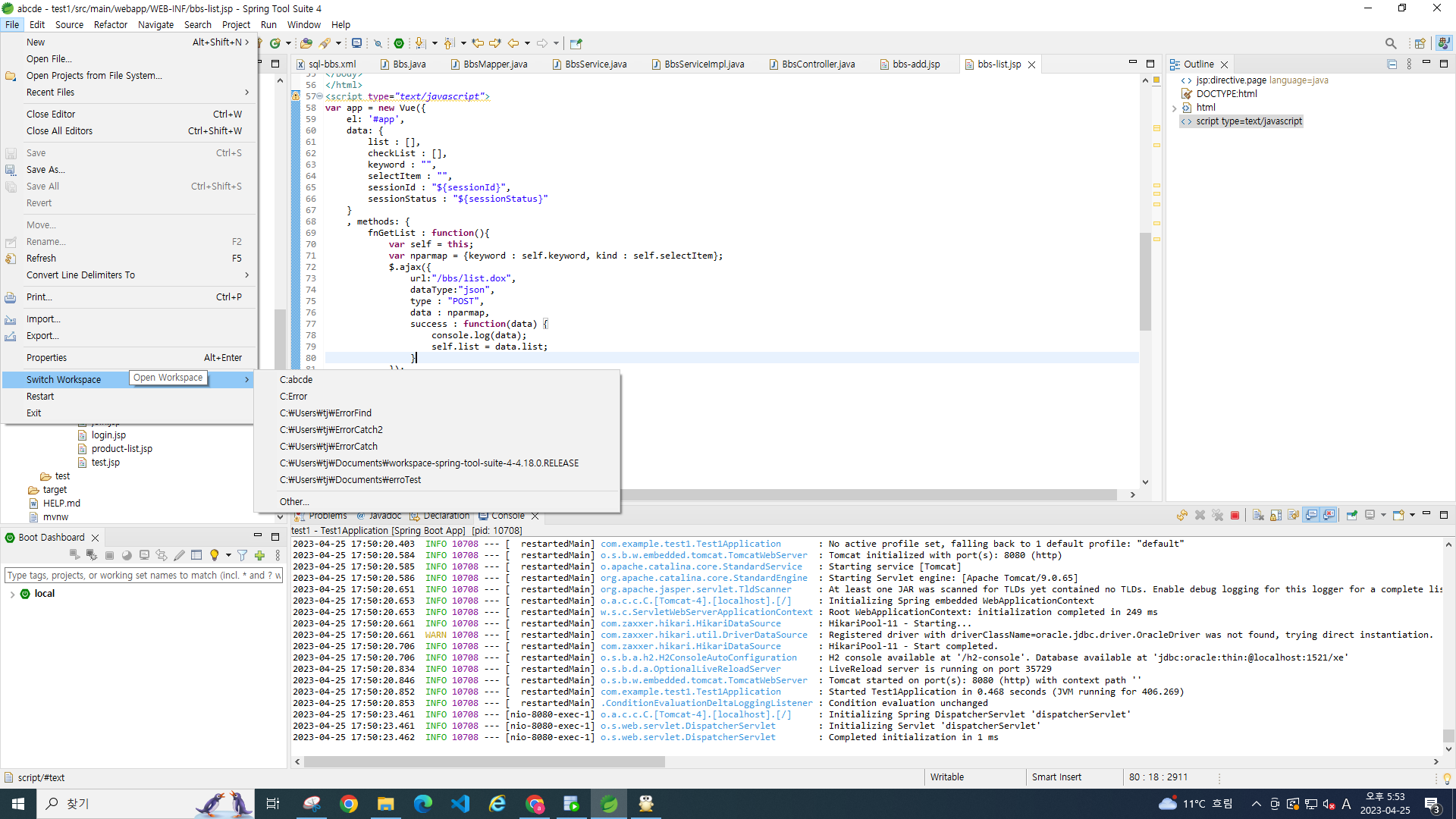Switch to the BbsController.java tab
Screen dimensions: 1456x819
coord(817,64)
